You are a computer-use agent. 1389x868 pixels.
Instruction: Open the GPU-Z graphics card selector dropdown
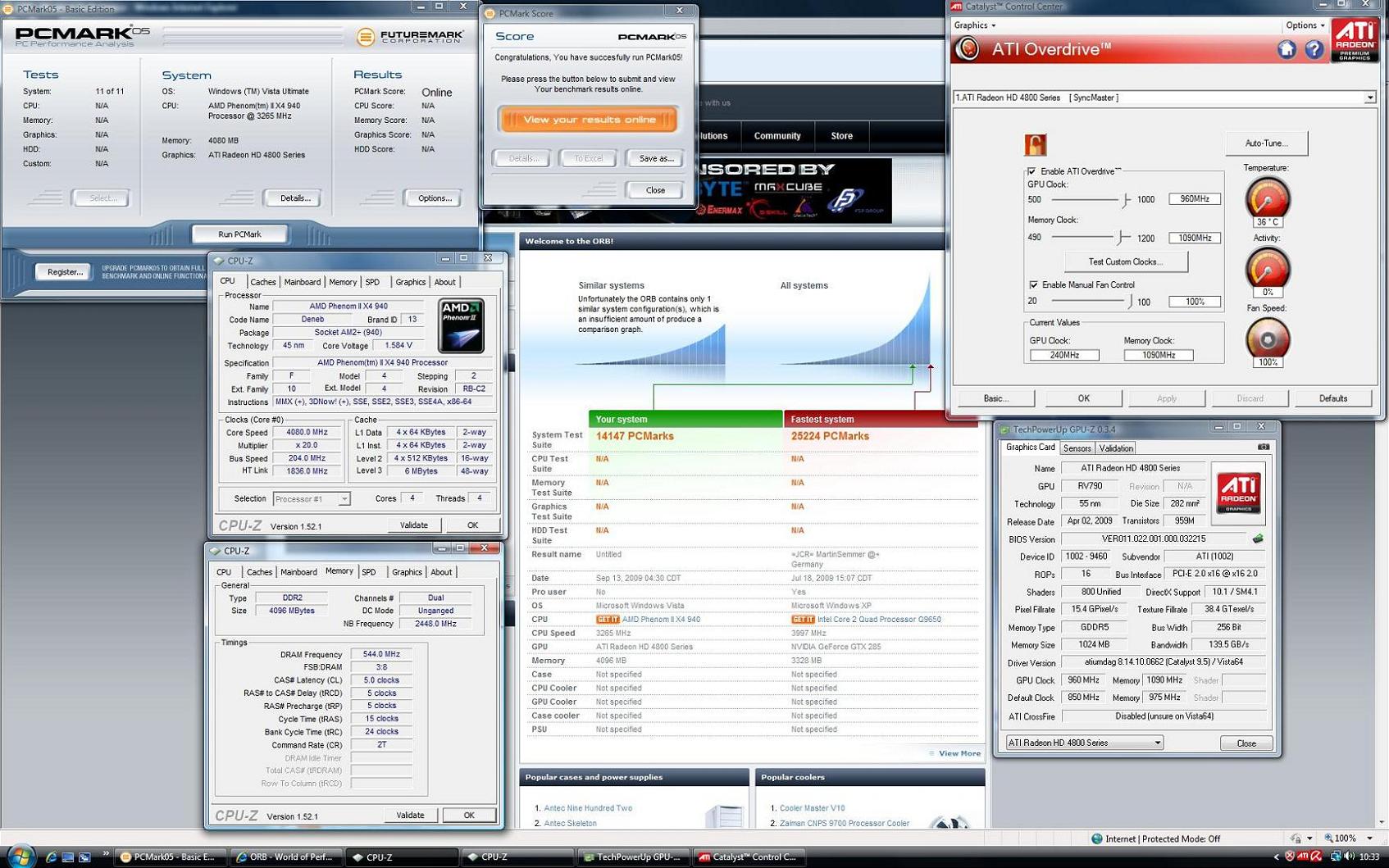(x=1084, y=743)
